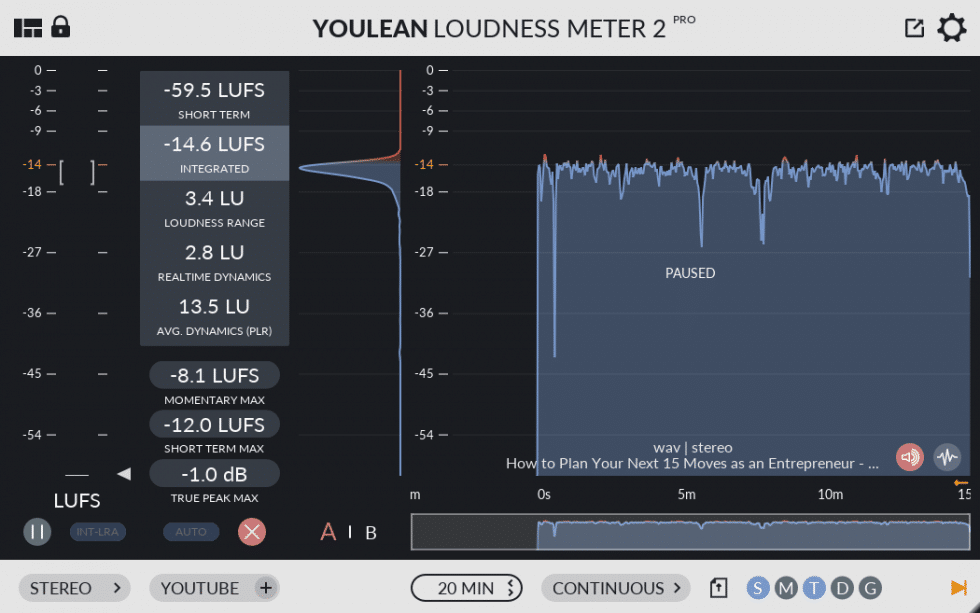
Task: Enable the INT-LRA toggle
Action: 97,532
